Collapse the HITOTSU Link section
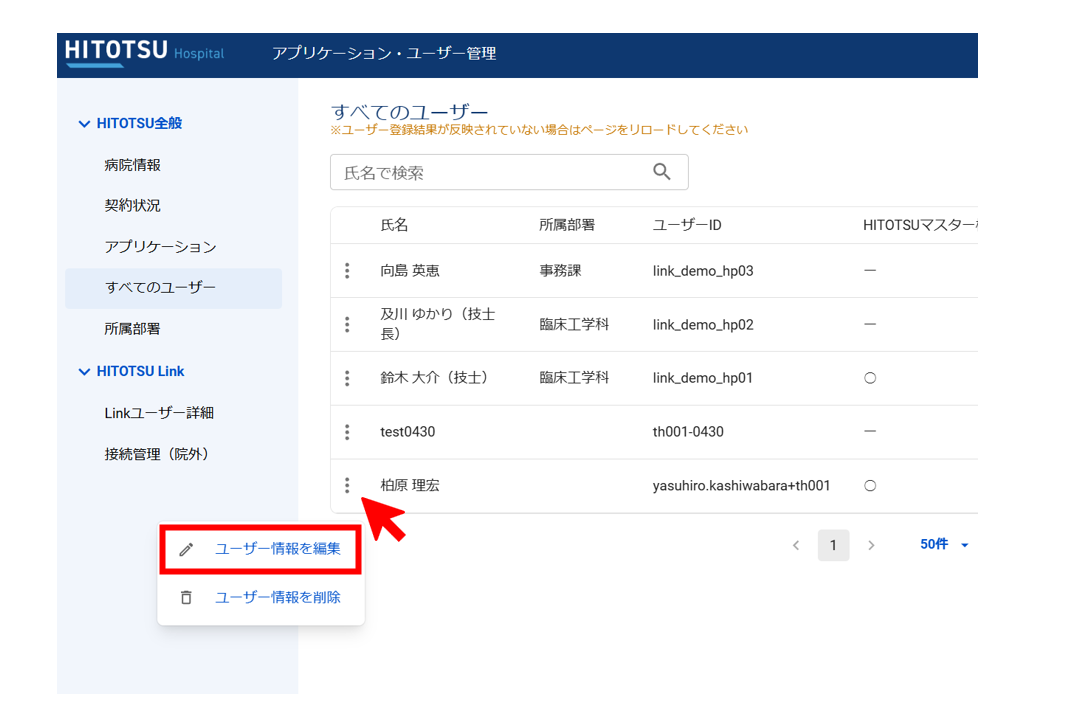 click(84, 372)
